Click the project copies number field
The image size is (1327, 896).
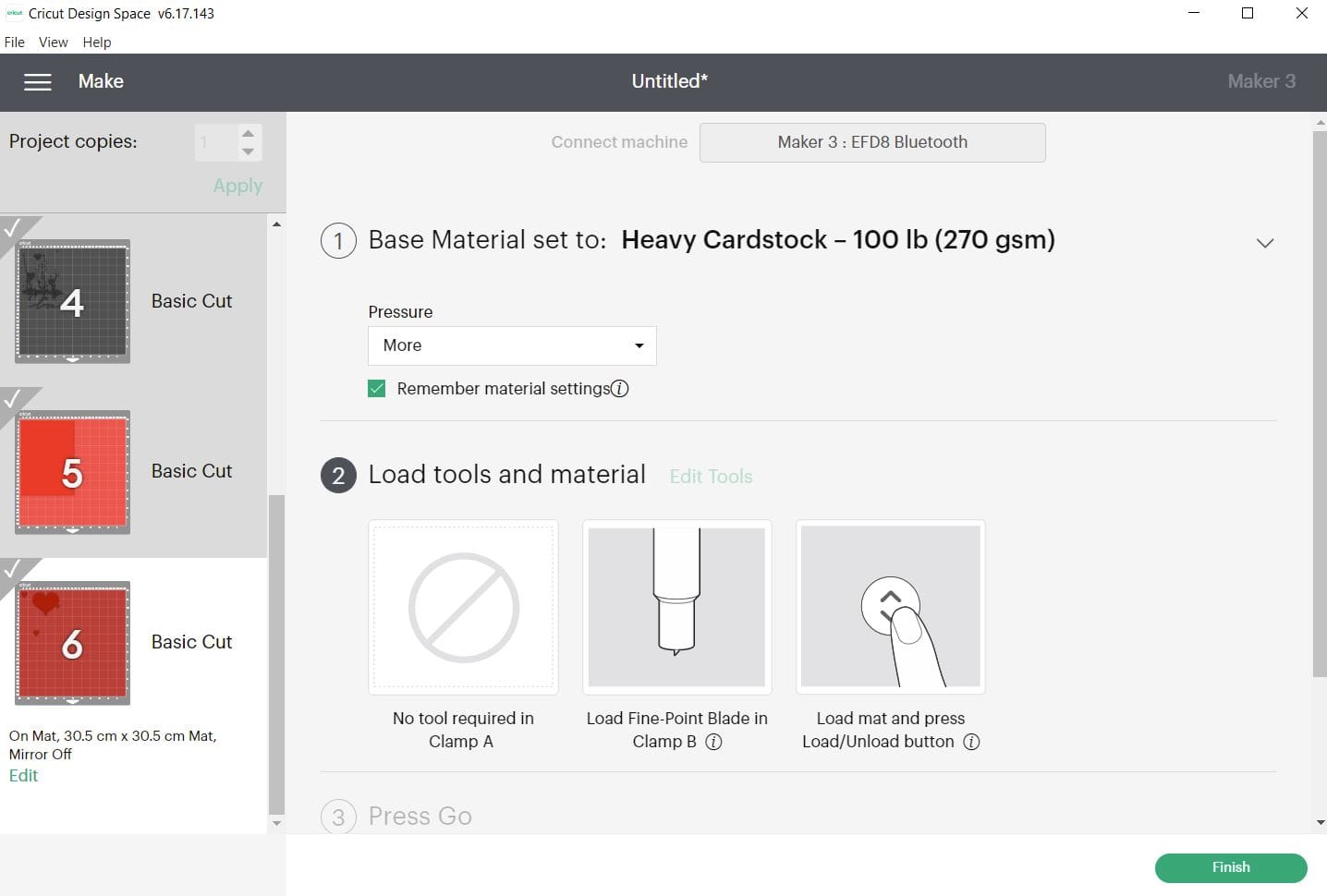click(215, 142)
